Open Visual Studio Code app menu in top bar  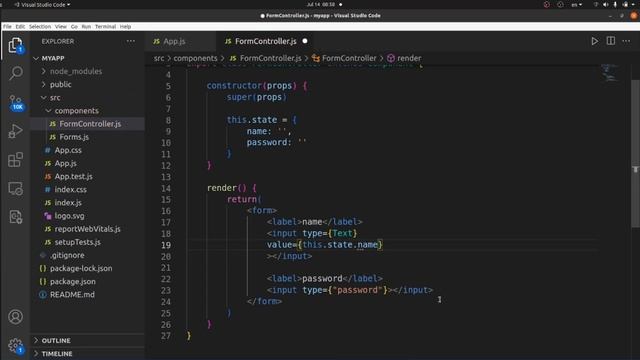(42, 4)
